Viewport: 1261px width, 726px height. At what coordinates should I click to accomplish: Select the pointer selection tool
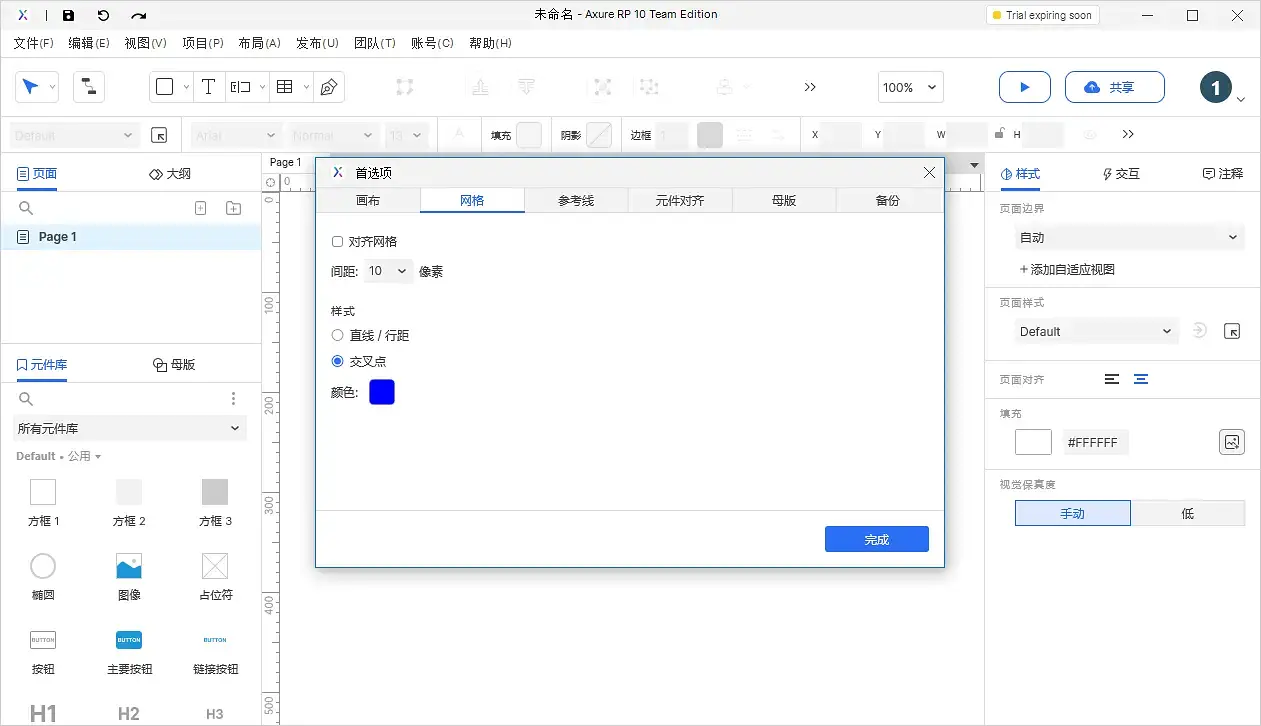coord(30,87)
